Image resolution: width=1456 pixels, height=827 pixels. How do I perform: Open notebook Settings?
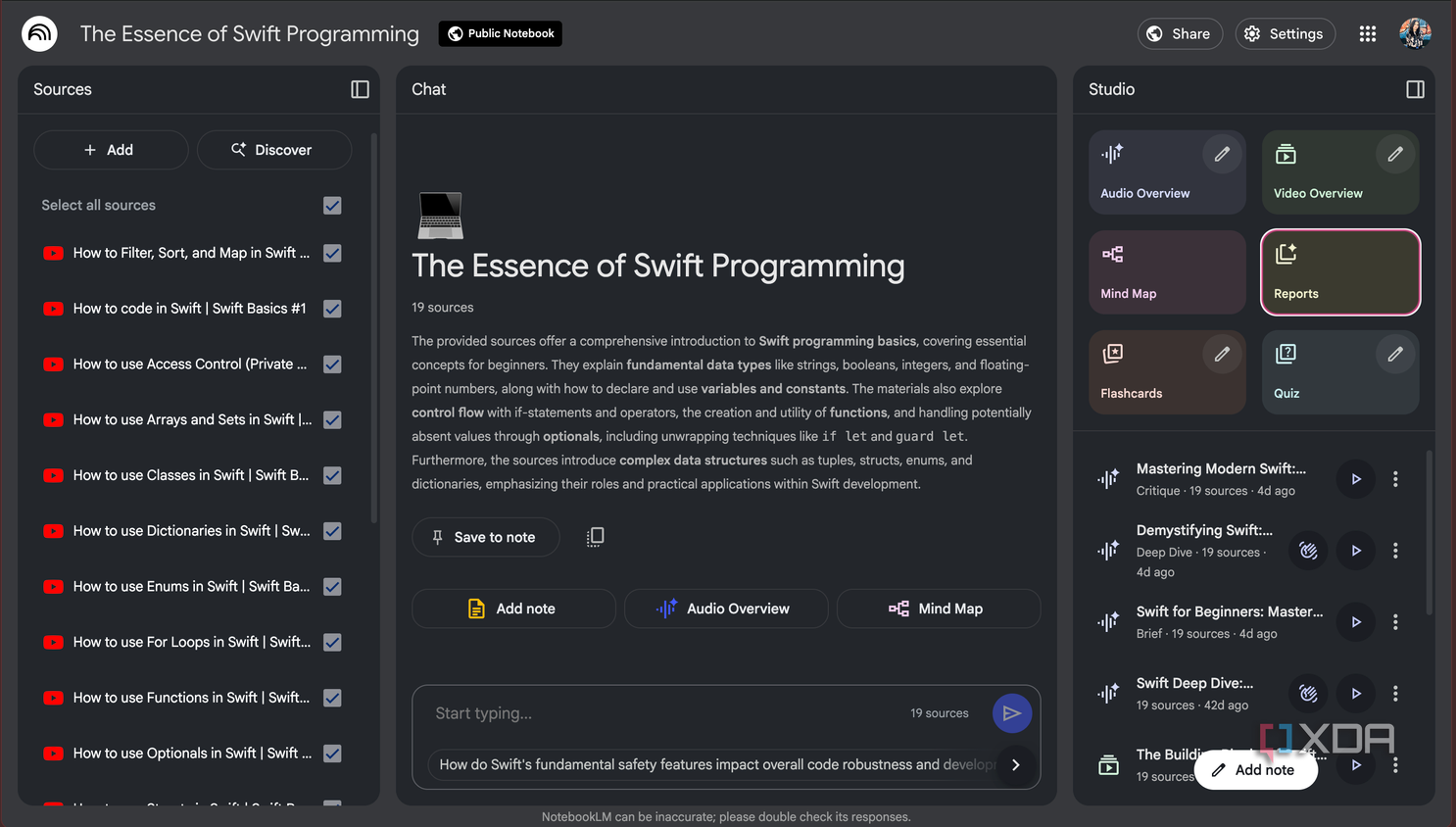click(x=1285, y=33)
